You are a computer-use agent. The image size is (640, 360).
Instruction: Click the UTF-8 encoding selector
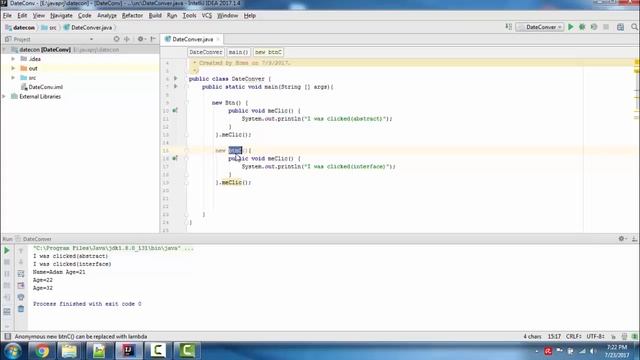[595, 336]
